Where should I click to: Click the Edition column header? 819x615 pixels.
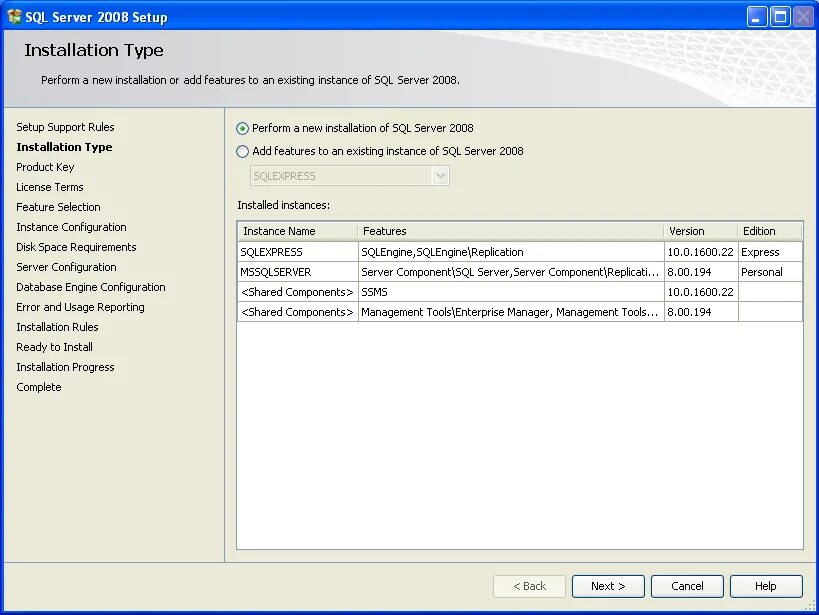point(770,231)
